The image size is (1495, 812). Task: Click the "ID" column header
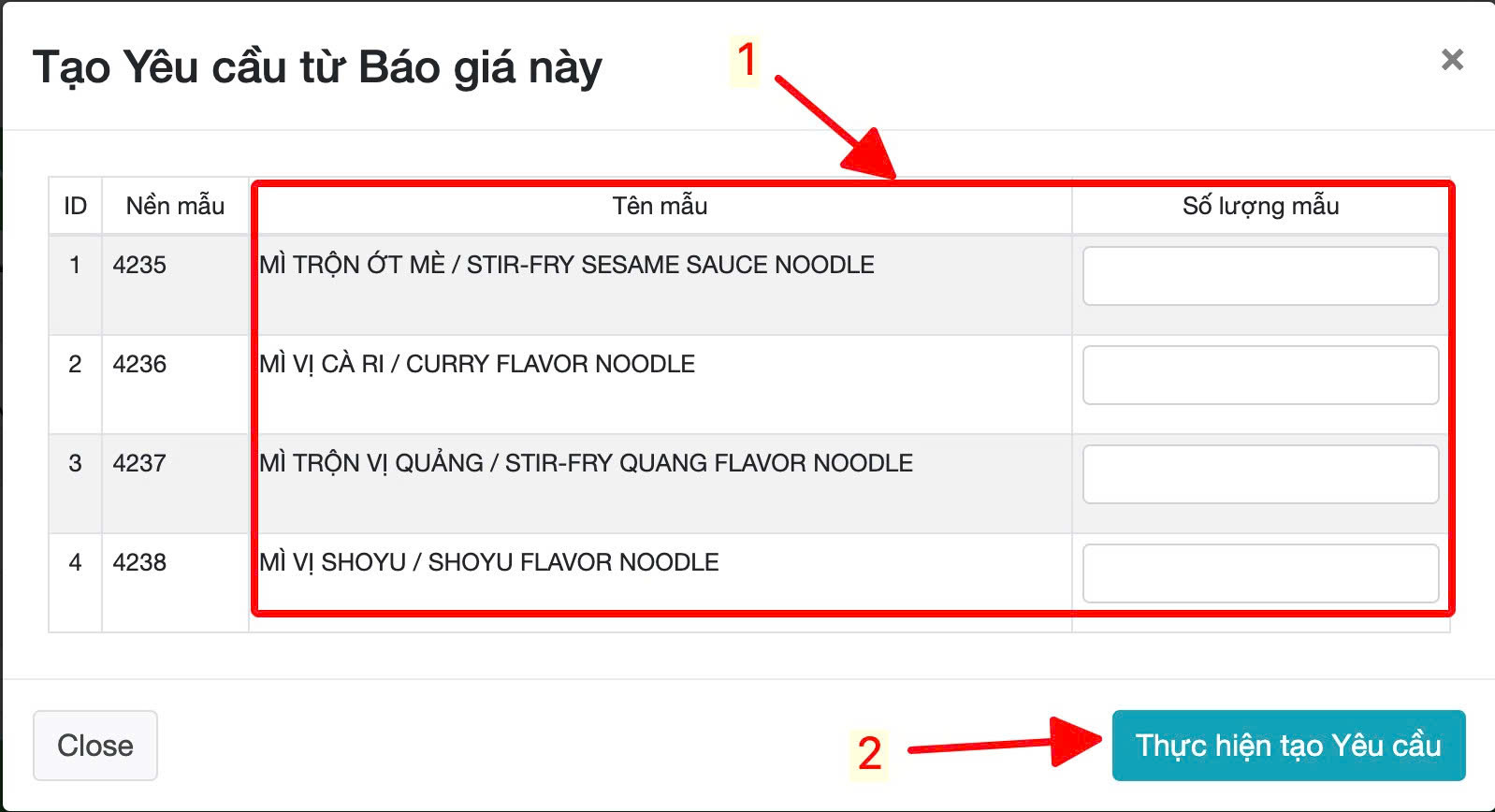(75, 206)
